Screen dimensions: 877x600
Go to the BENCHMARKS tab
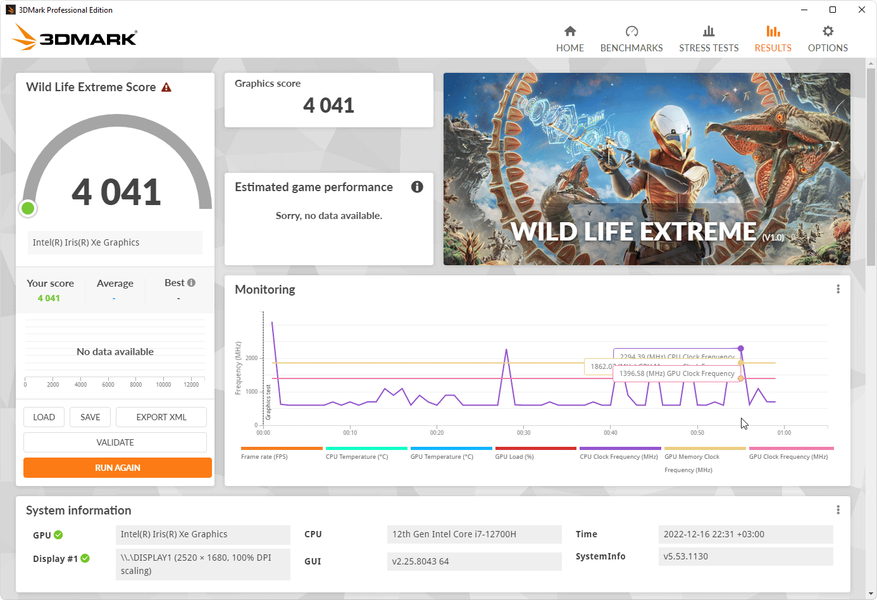click(631, 39)
